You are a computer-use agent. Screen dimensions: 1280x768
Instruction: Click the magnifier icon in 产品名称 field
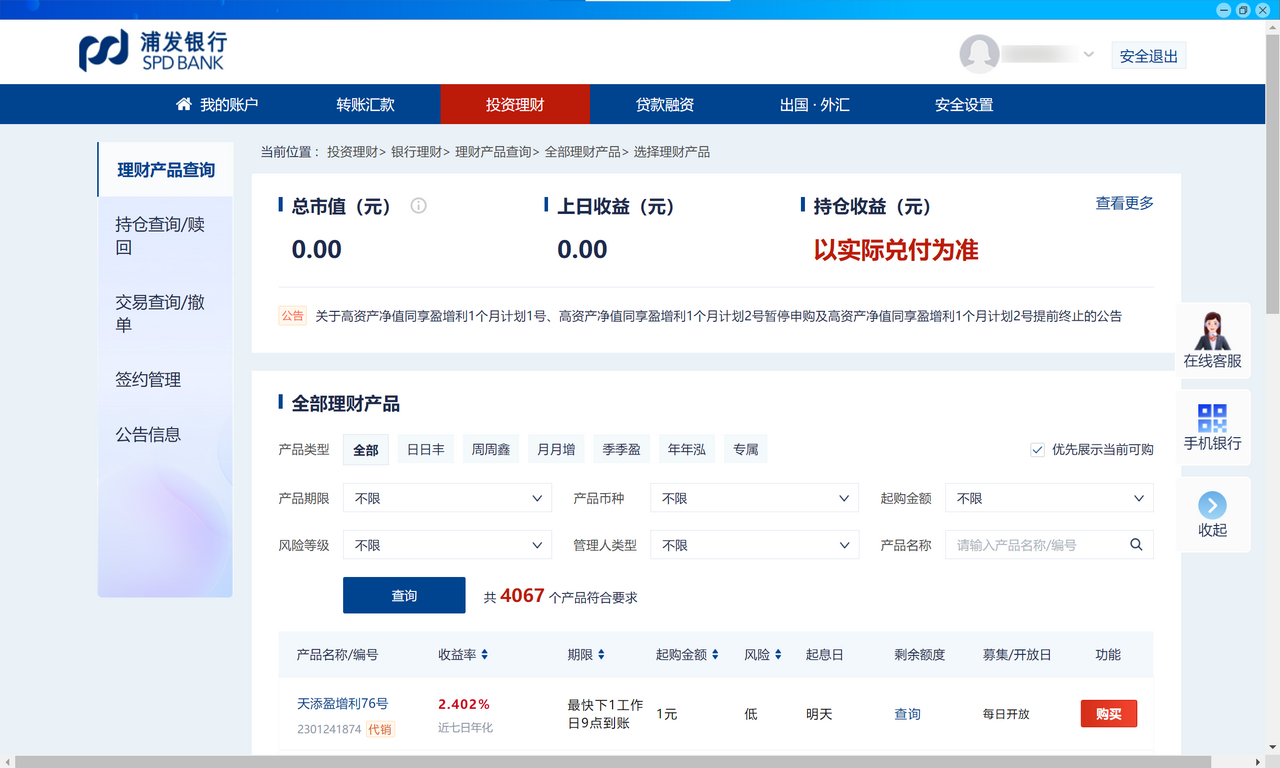tap(1136, 544)
